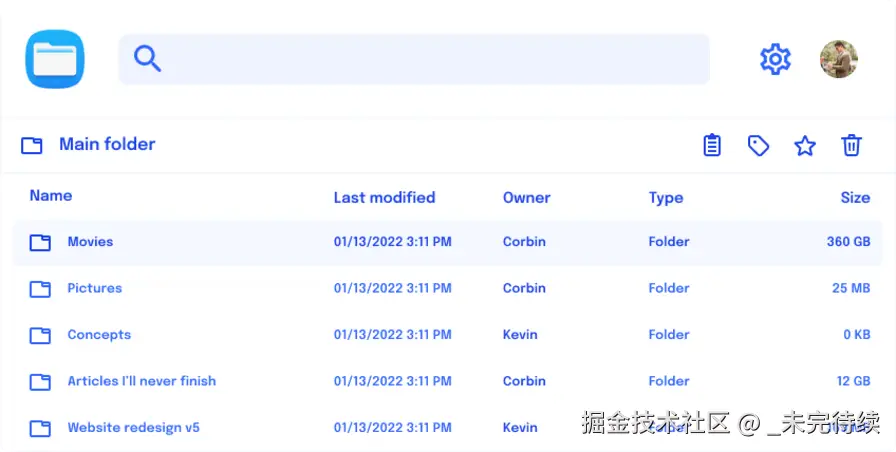
Task: Open settings via the gear icon
Action: [775, 59]
